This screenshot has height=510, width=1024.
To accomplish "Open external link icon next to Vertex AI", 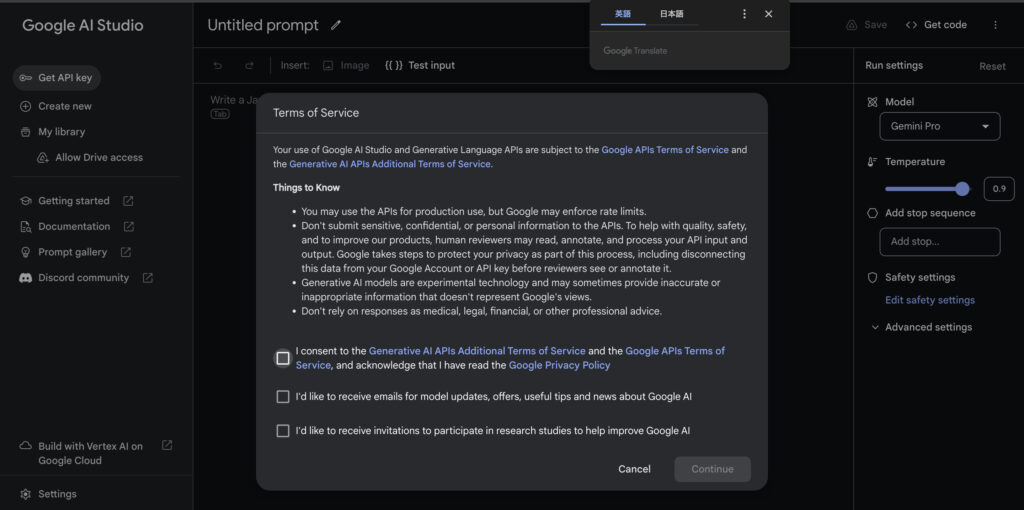I will click(167, 445).
